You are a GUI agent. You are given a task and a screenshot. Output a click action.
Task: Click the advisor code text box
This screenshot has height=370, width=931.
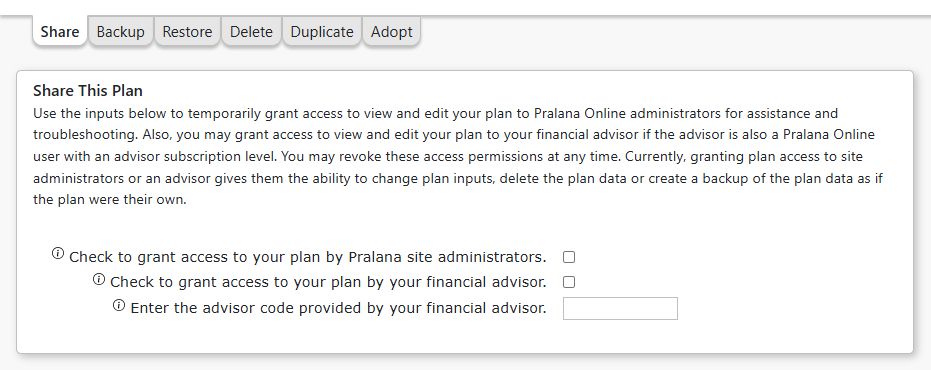620,308
